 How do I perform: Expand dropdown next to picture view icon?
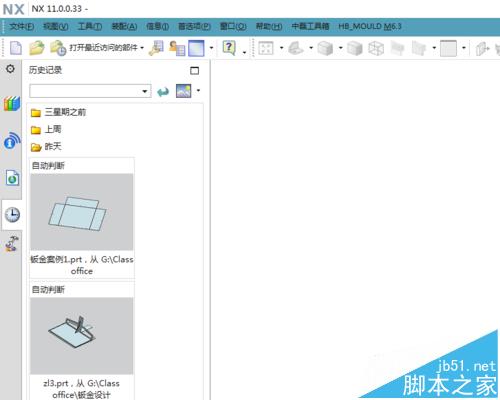click(199, 90)
